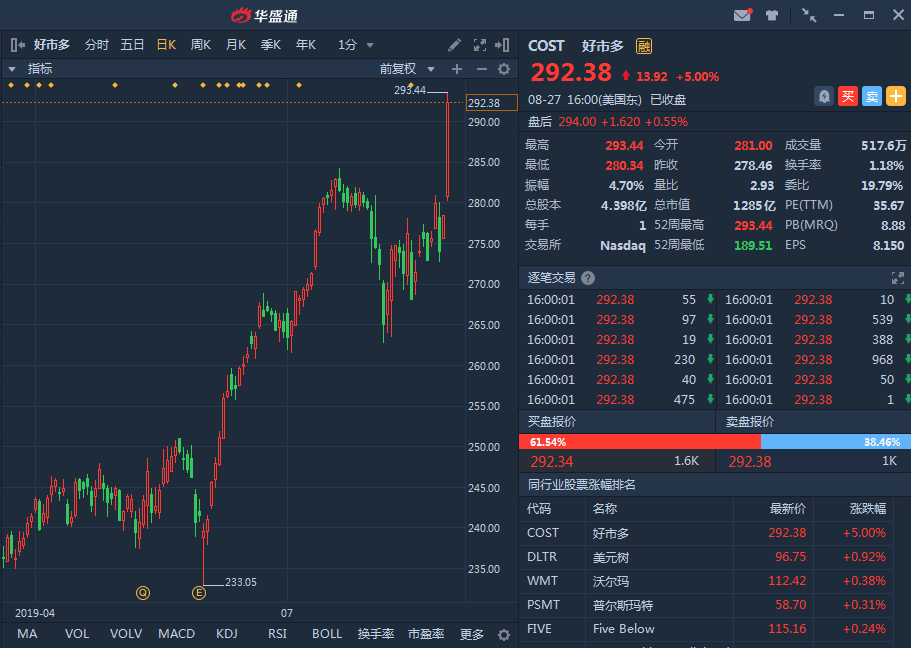
Task: Add COST to watchlist with plus icon
Action: [x=896, y=96]
